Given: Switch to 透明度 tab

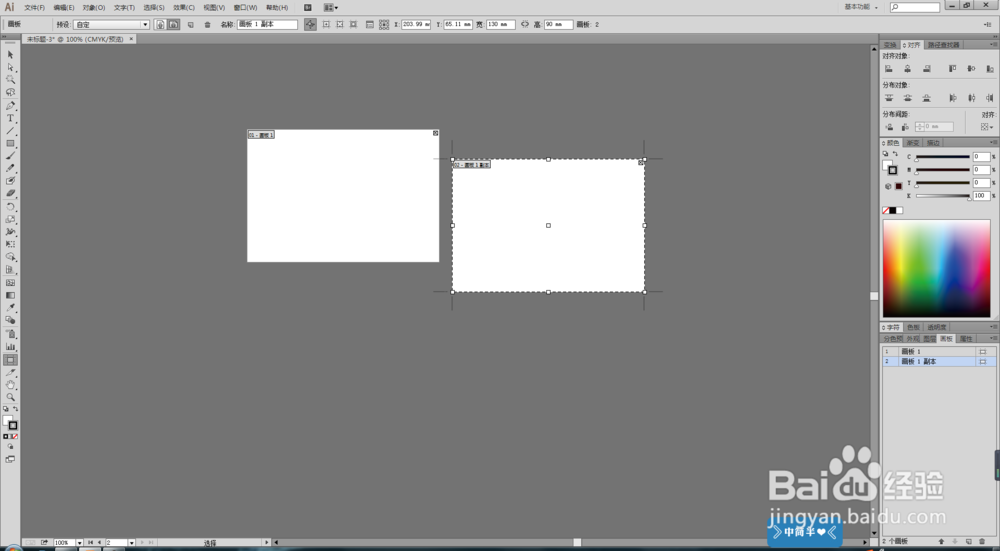Looking at the screenshot, I should (x=937, y=327).
